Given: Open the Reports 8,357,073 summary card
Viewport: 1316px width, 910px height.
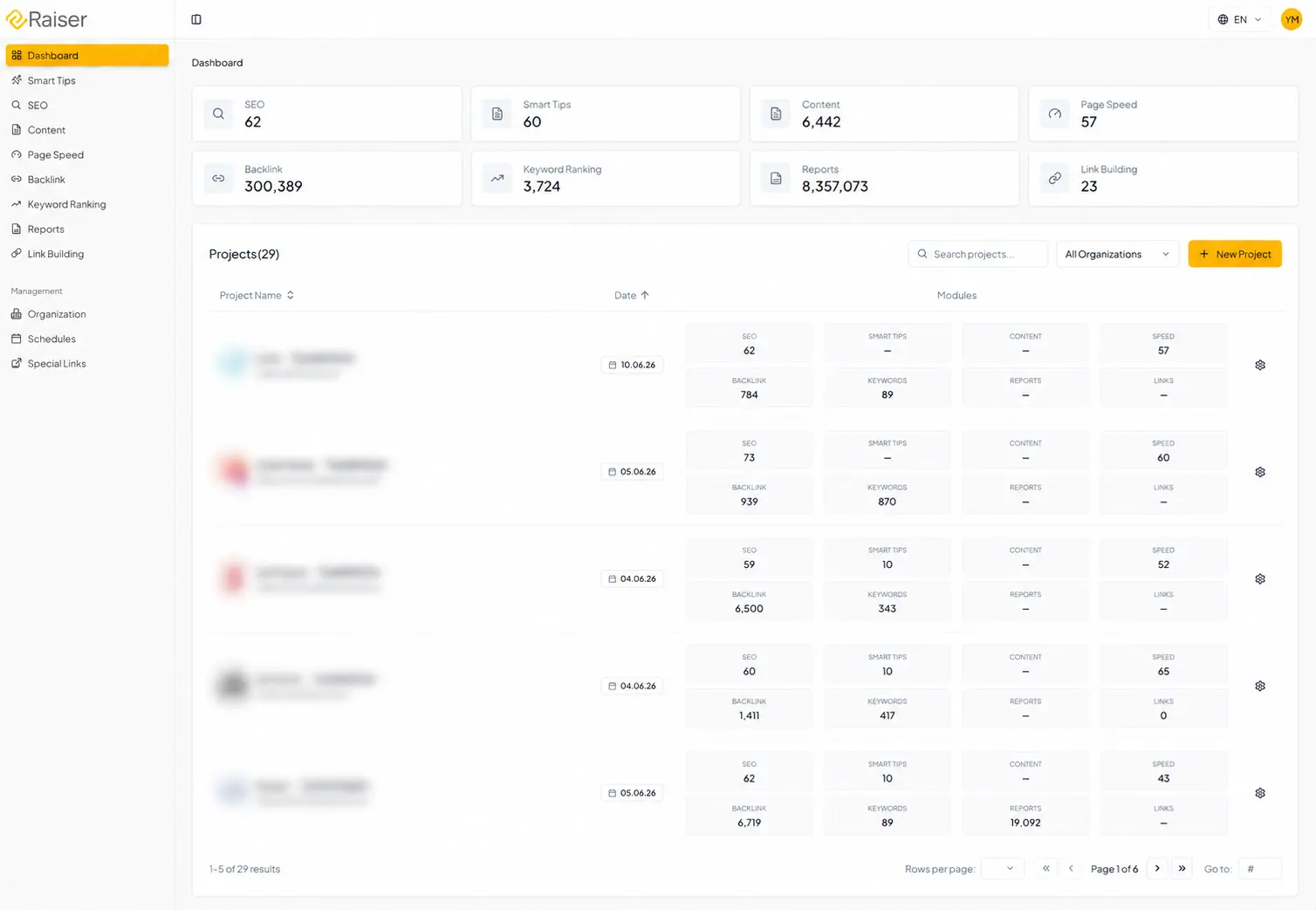Looking at the screenshot, I should coord(884,178).
